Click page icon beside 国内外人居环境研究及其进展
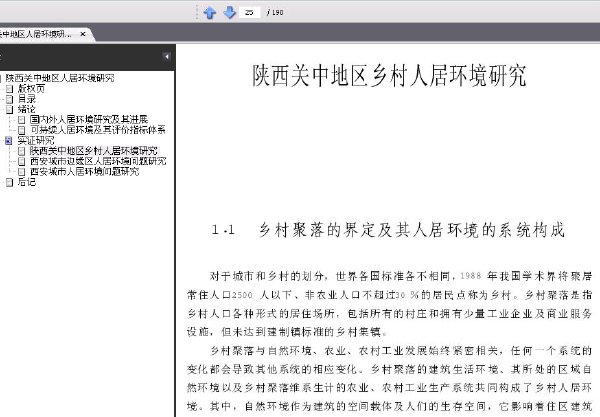Image resolution: width=600 pixels, height=417 pixels. [22, 120]
